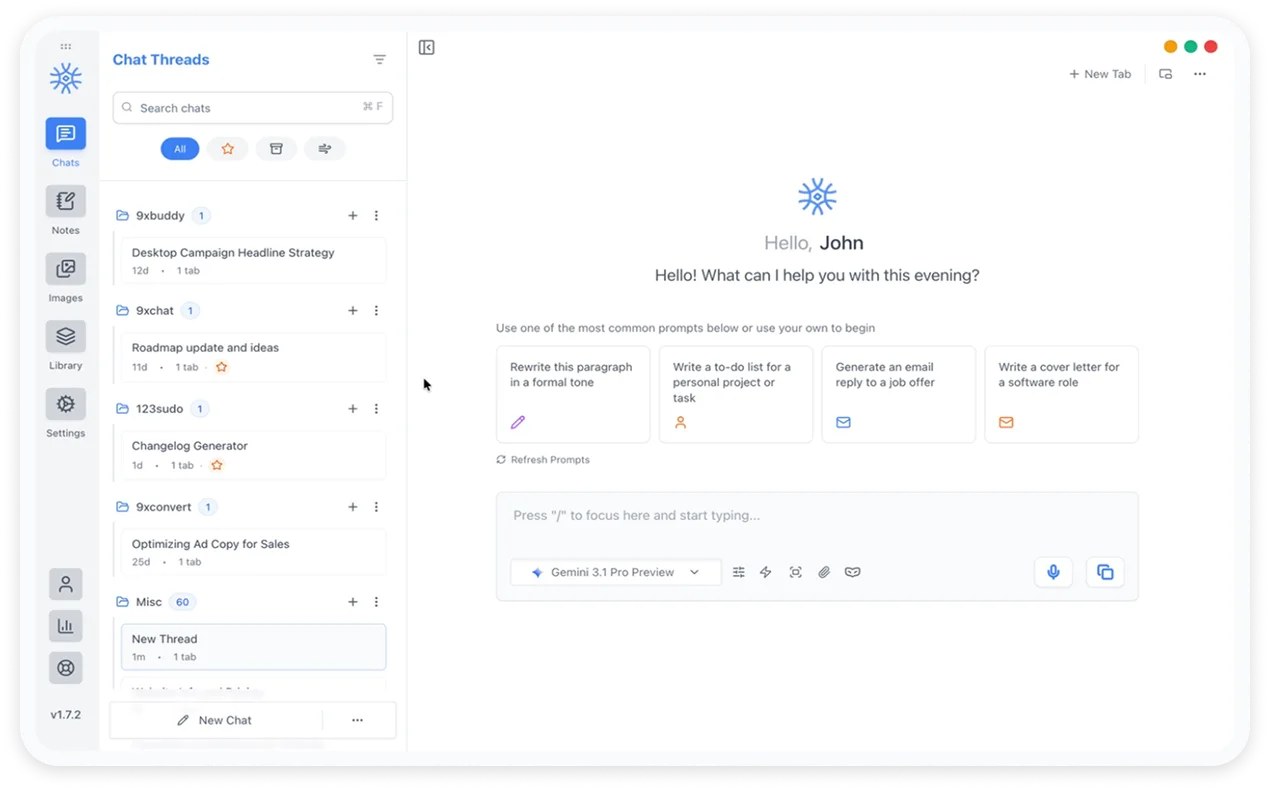The image size is (1270, 790).
Task: Filter chats by starred
Action: [228, 149]
